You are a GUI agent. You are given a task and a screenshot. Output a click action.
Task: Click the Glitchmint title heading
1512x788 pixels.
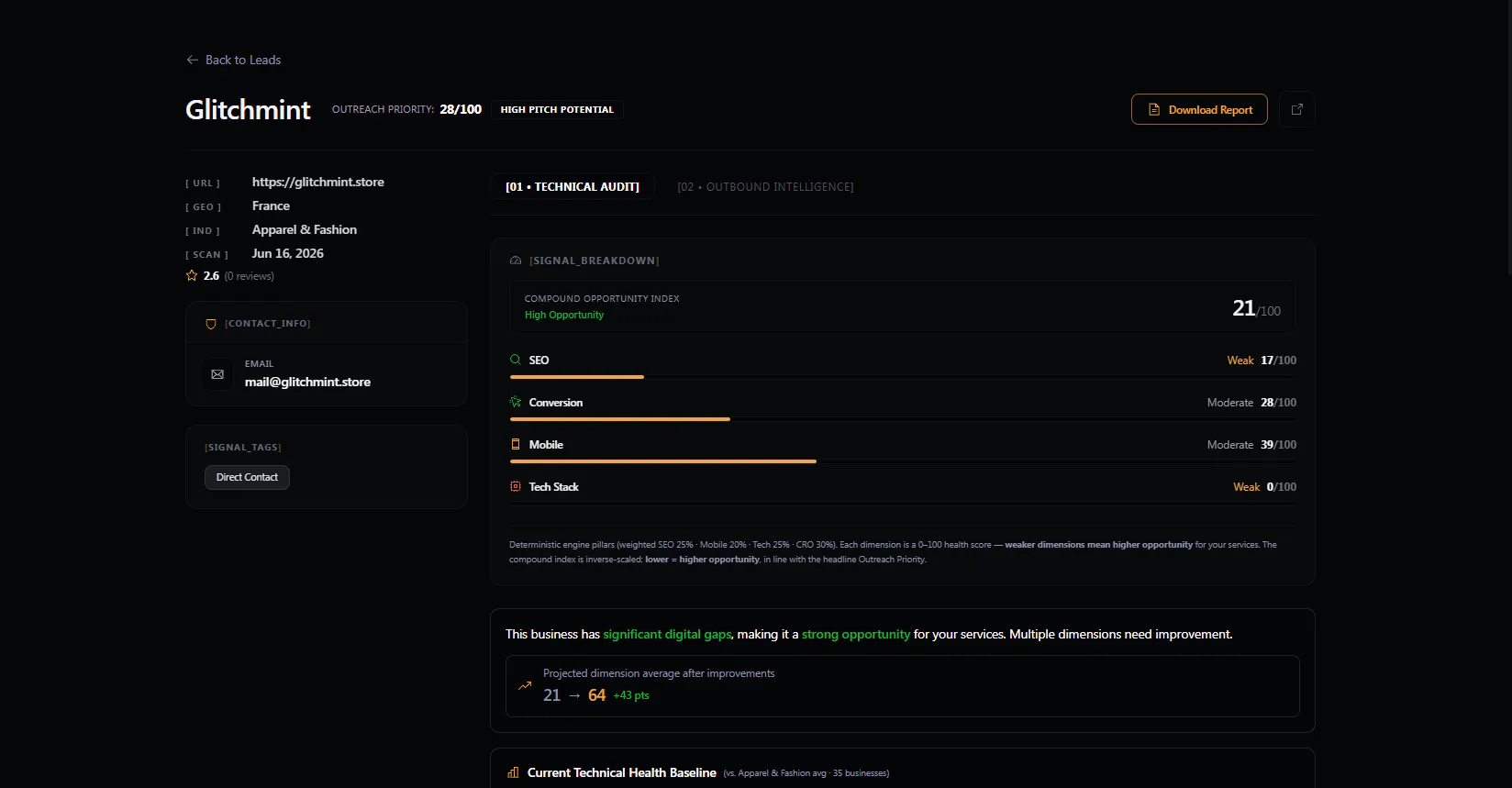(248, 109)
